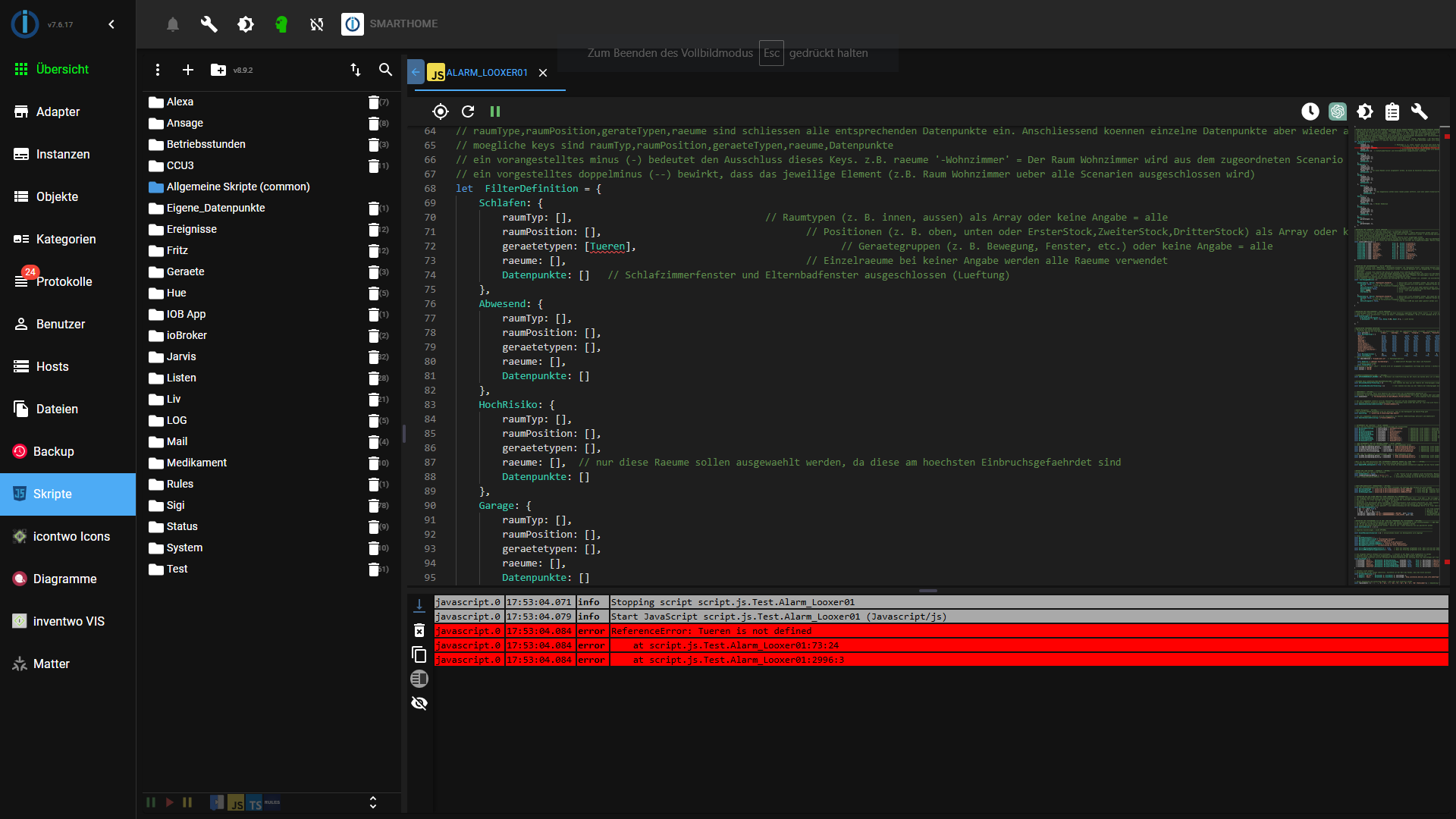This screenshot has width=1456, height=819.
Task: Open Protokolle in the sidebar
Action: click(64, 281)
